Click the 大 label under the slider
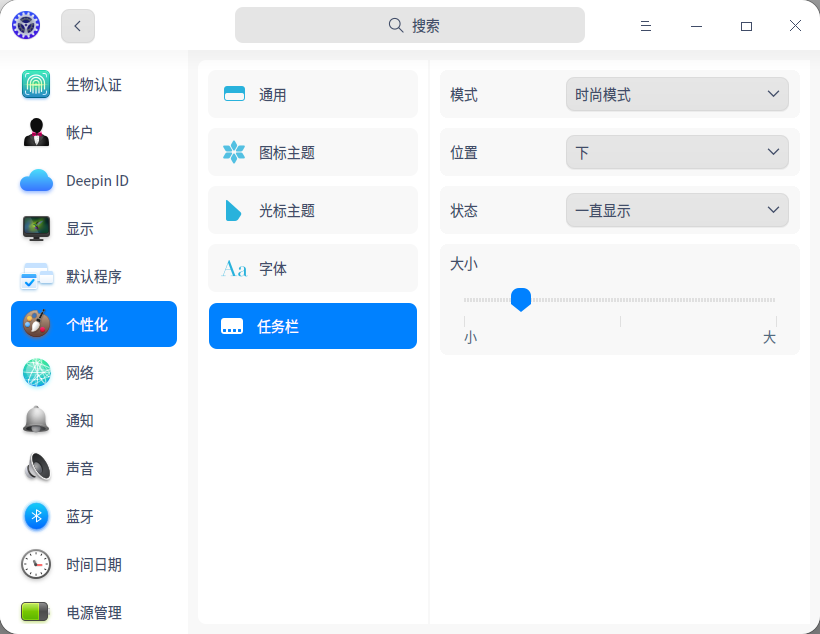The height and width of the screenshot is (634, 820). tap(769, 337)
